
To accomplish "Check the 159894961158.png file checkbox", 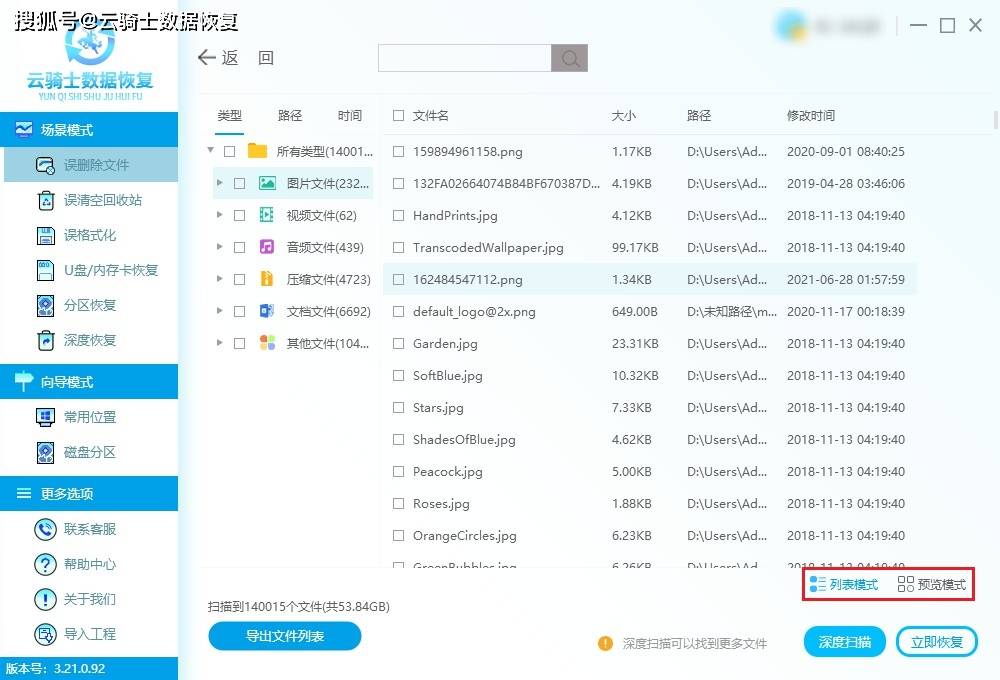I will coord(399,152).
